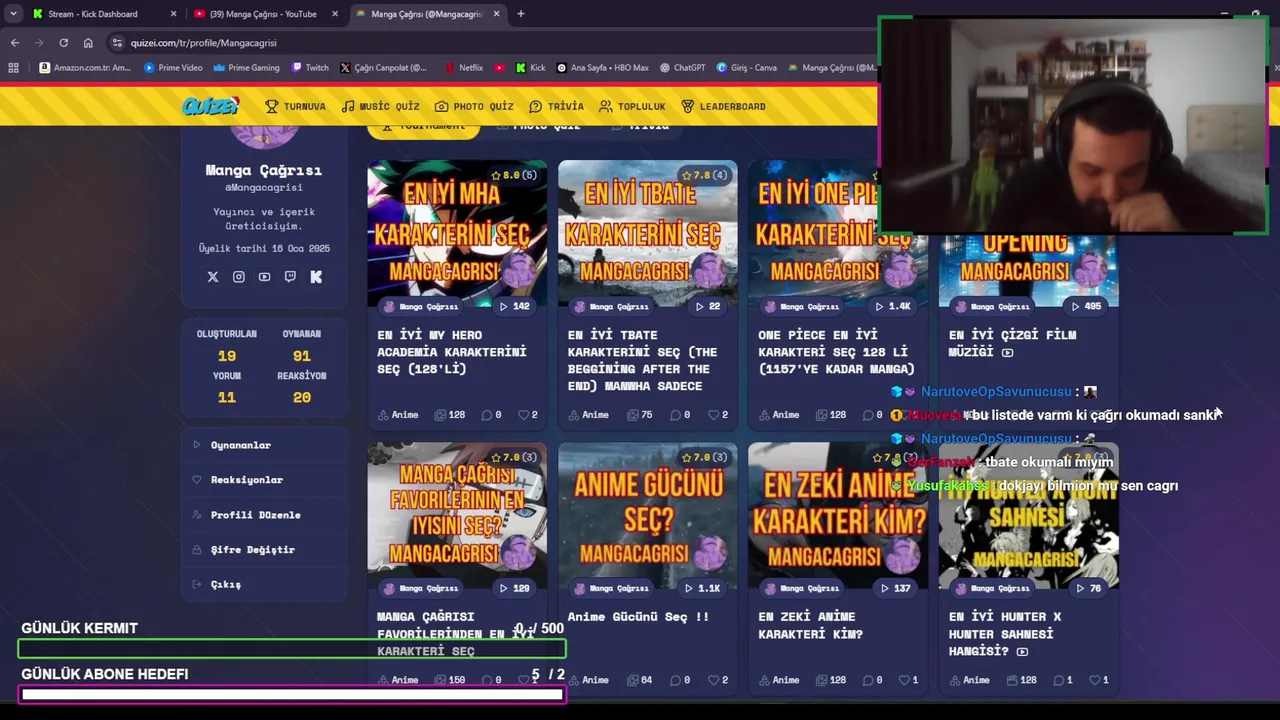
Task: Click the heart icon on My Hero Academia card
Action: pos(522,415)
